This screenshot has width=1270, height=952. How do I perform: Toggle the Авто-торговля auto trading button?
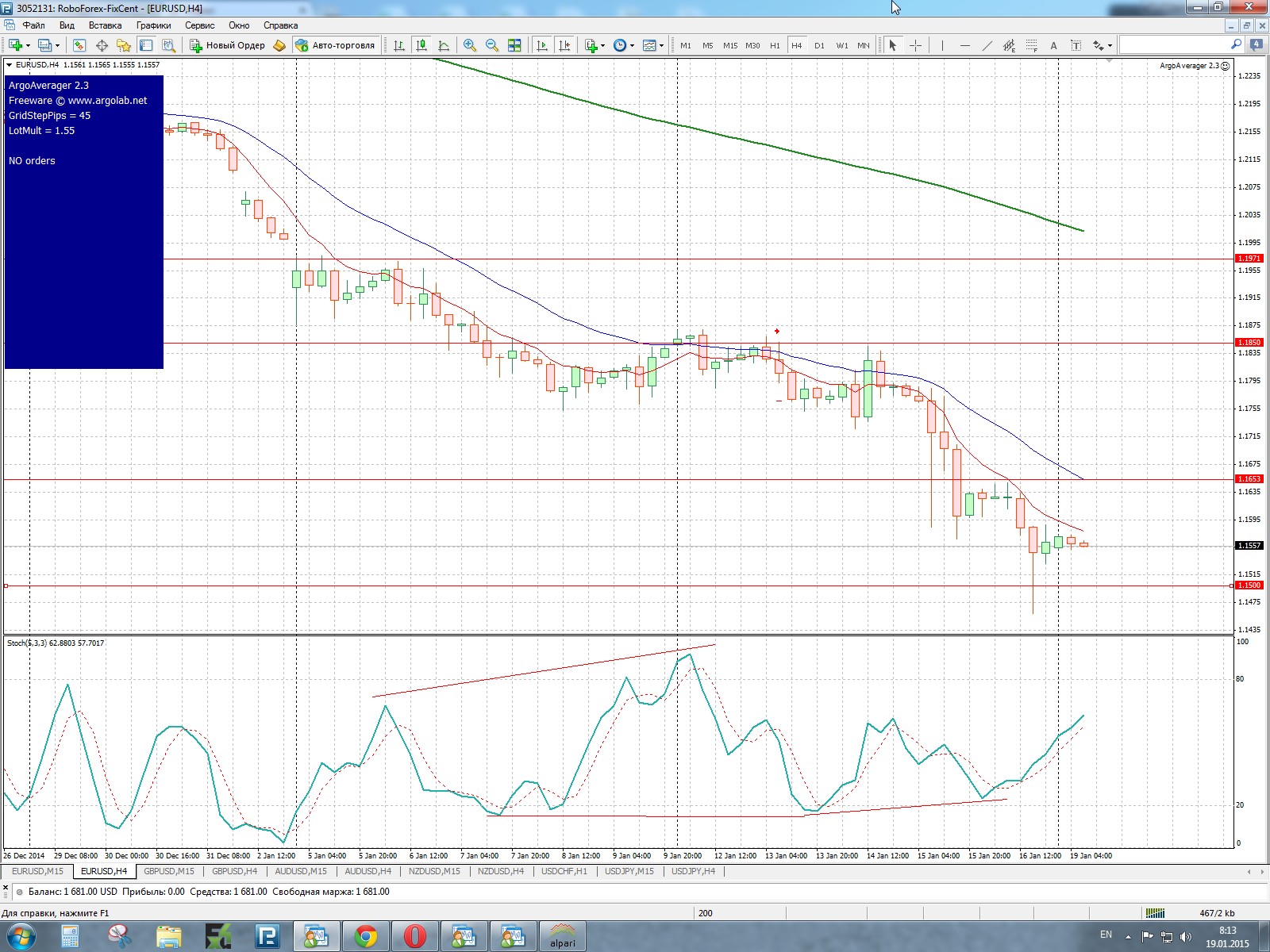pyautogui.click(x=335, y=45)
